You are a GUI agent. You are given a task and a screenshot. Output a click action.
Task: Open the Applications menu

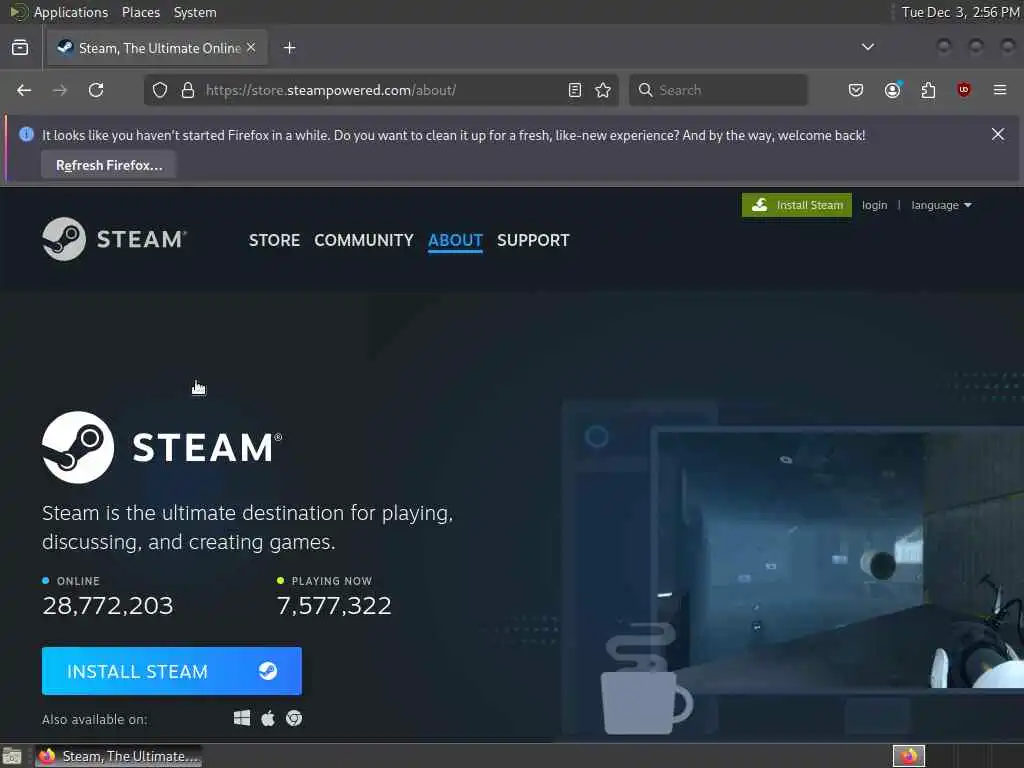click(x=71, y=12)
